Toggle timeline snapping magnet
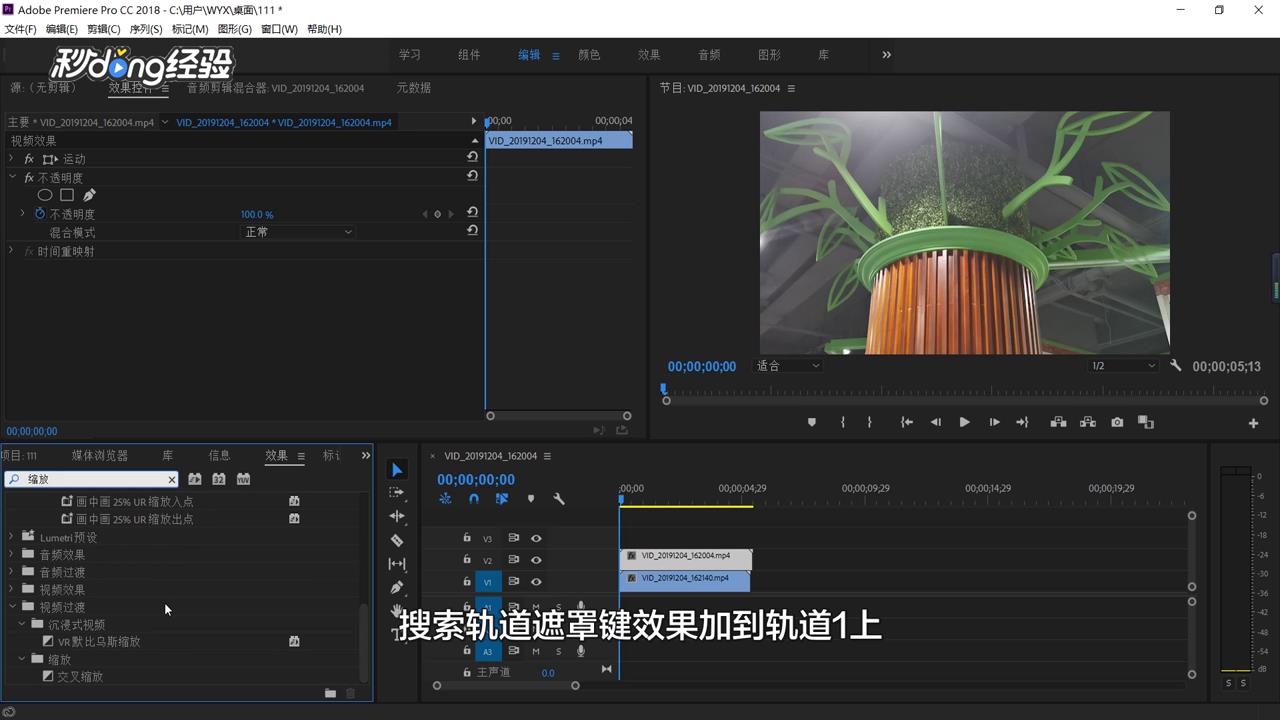The height and width of the screenshot is (720, 1280). [474, 499]
